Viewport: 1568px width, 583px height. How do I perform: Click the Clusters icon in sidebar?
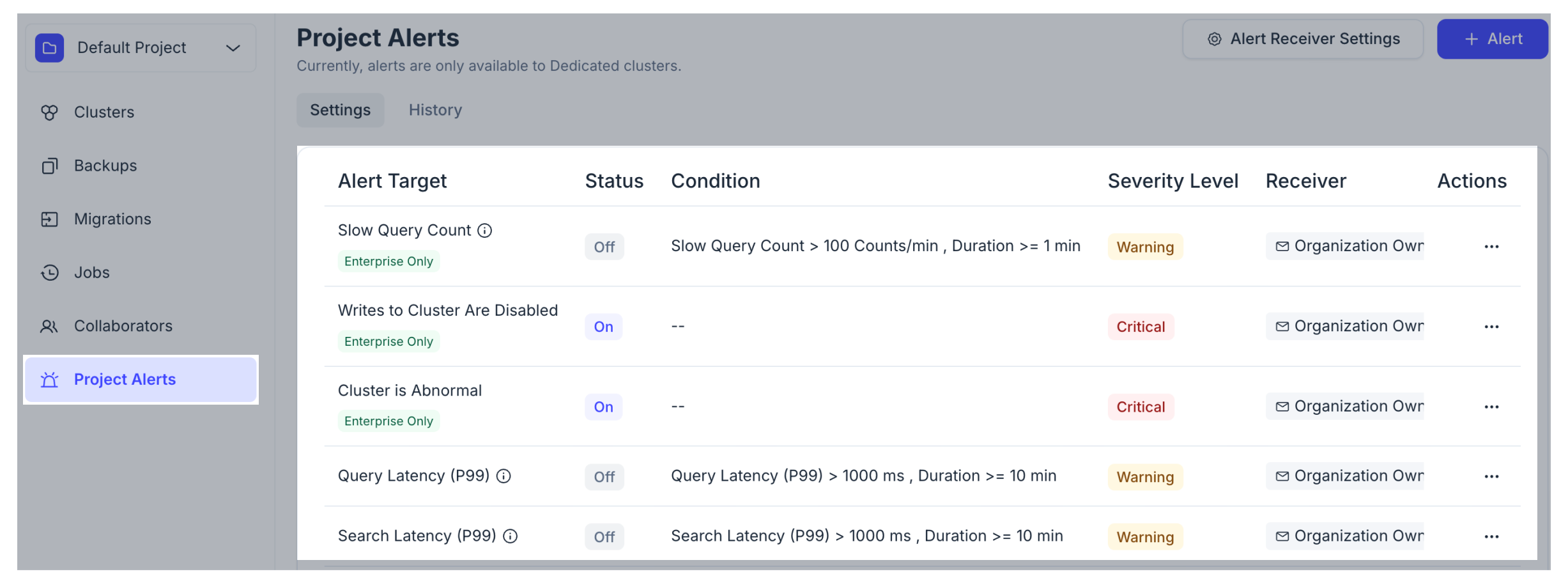coord(49,113)
